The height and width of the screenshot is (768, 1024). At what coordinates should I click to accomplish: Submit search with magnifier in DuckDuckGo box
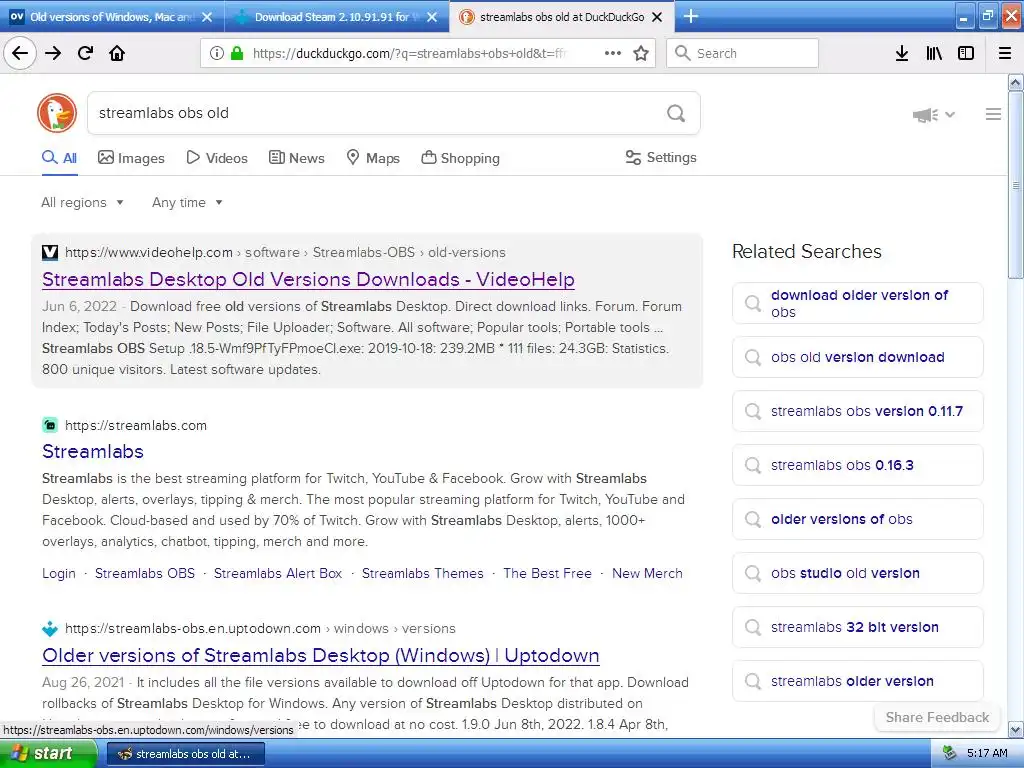click(676, 113)
